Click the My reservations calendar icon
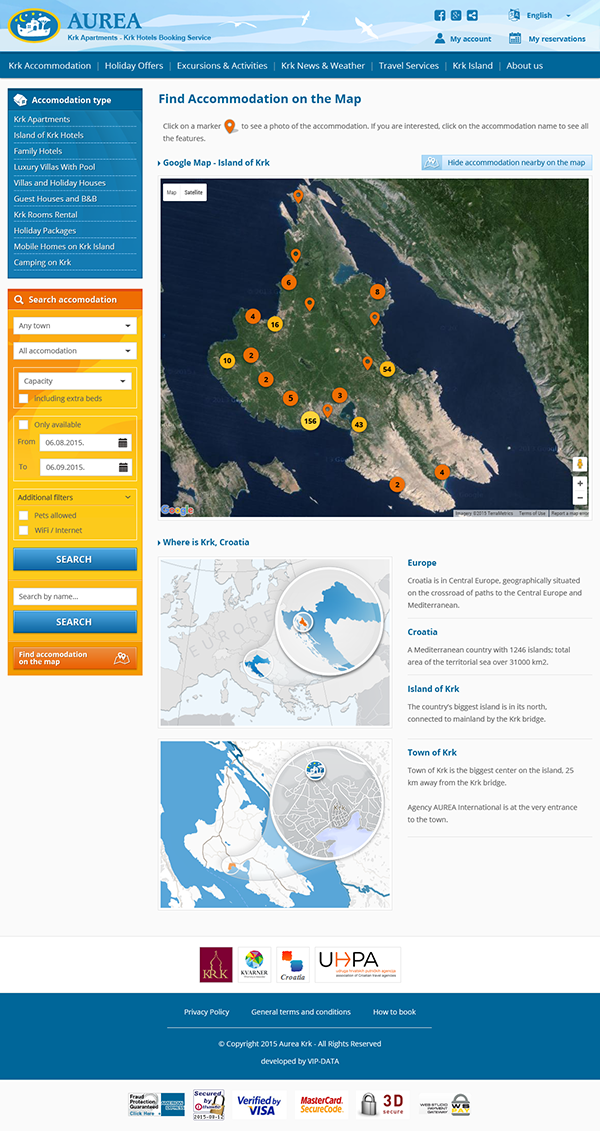 pyautogui.click(x=515, y=38)
